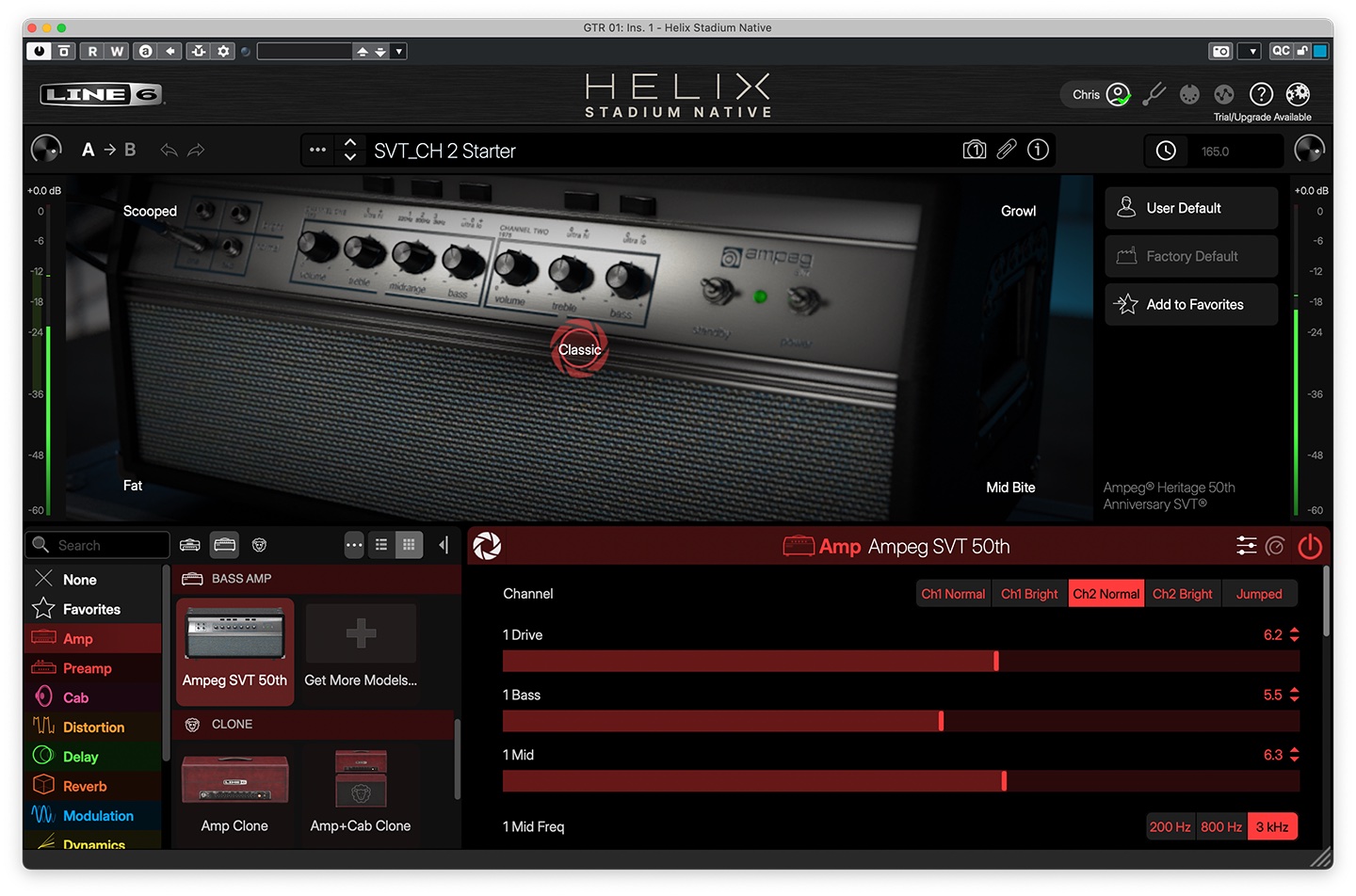Select Ch1 Bright channel
The width and height of the screenshot is (1356, 896).
1029,594
